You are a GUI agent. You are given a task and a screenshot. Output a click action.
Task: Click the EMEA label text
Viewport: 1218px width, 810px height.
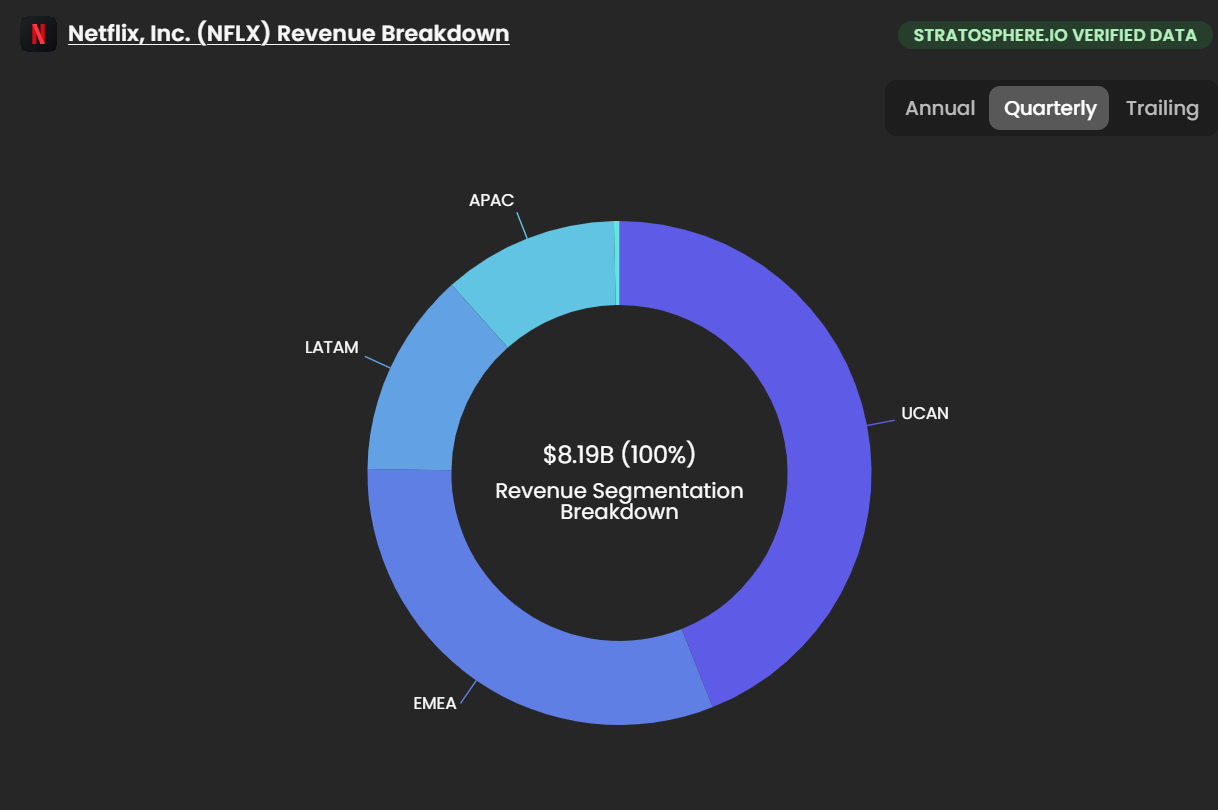435,703
